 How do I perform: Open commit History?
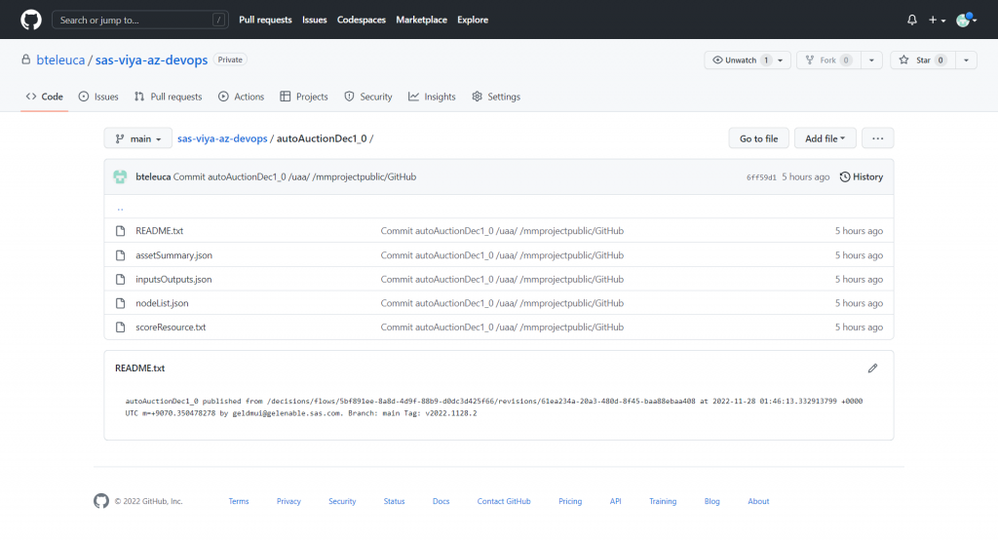(861, 177)
